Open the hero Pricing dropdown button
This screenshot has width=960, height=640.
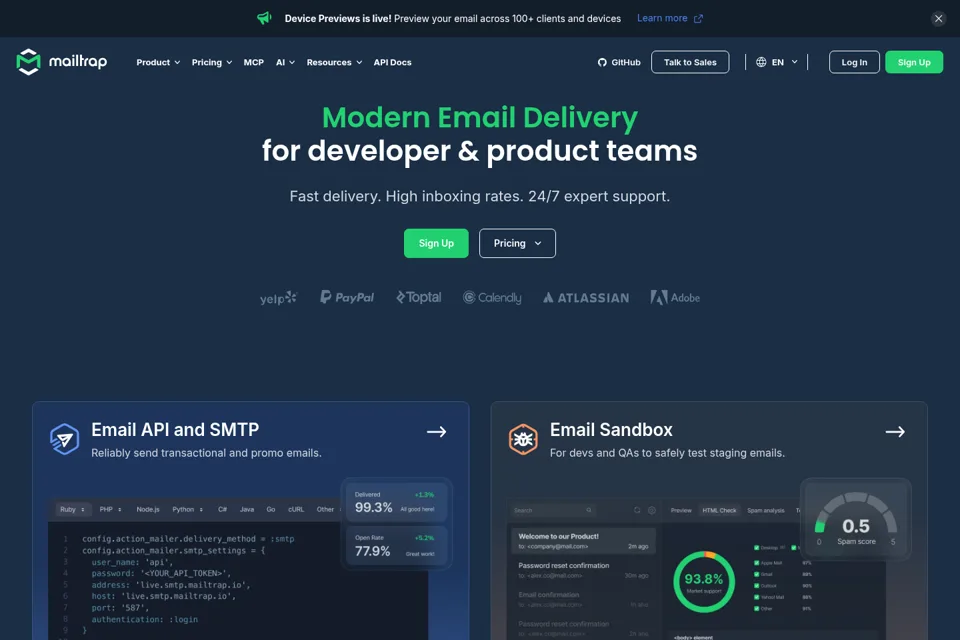click(517, 243)
